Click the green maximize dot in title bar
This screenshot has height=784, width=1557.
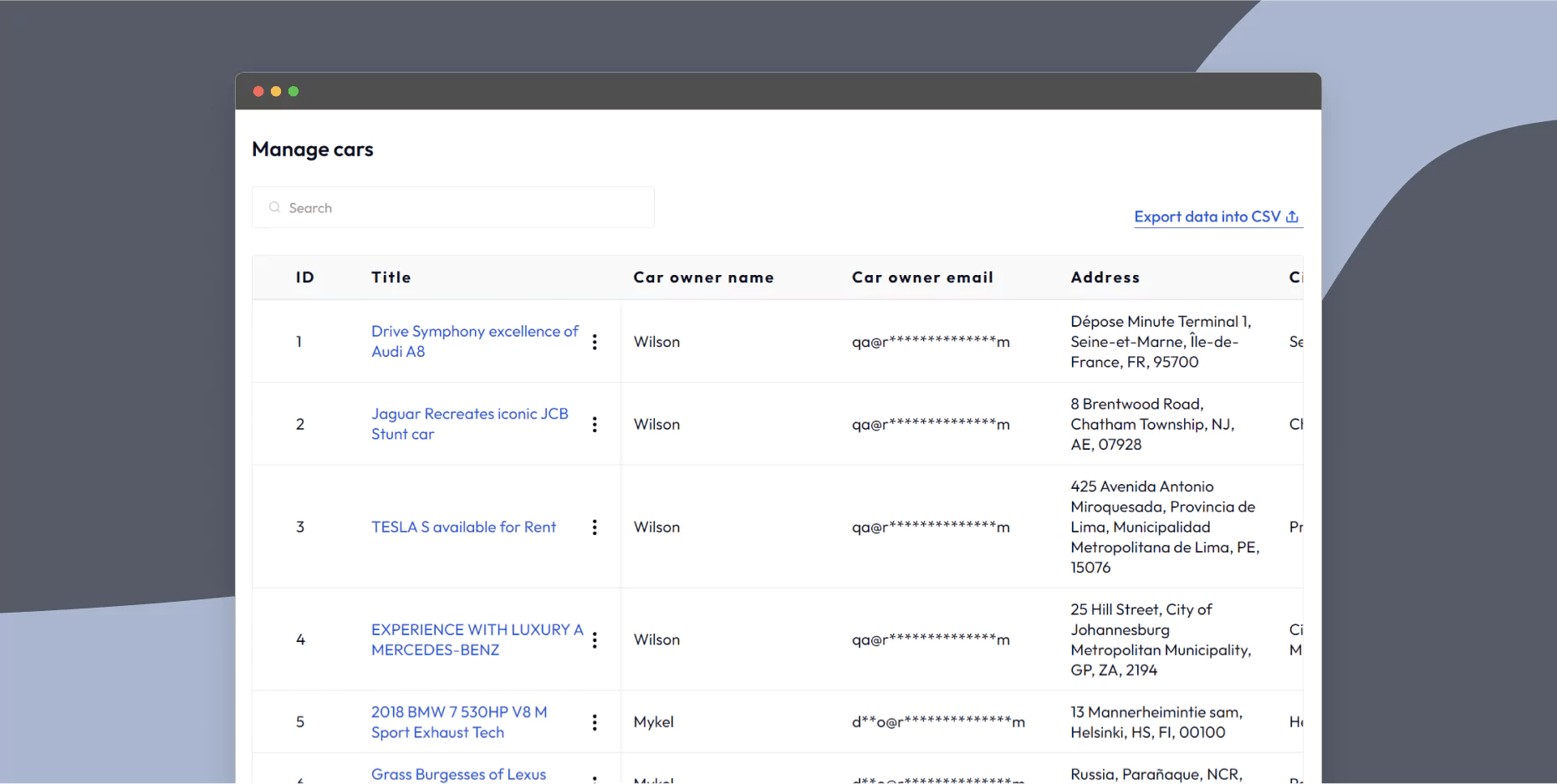294,91
